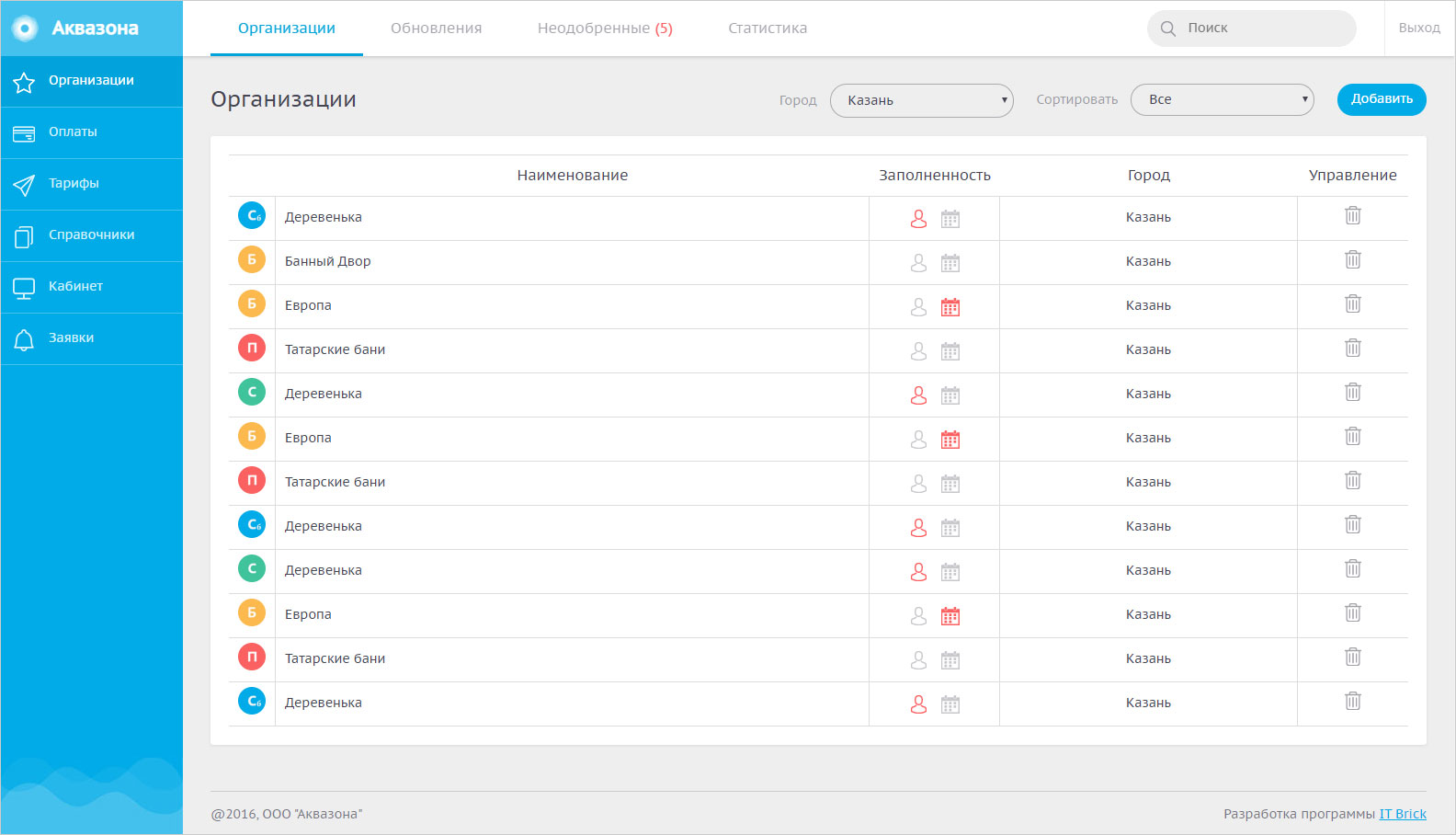Click the Заполненность column header
1456x835 pixels.
click(935, 175)
